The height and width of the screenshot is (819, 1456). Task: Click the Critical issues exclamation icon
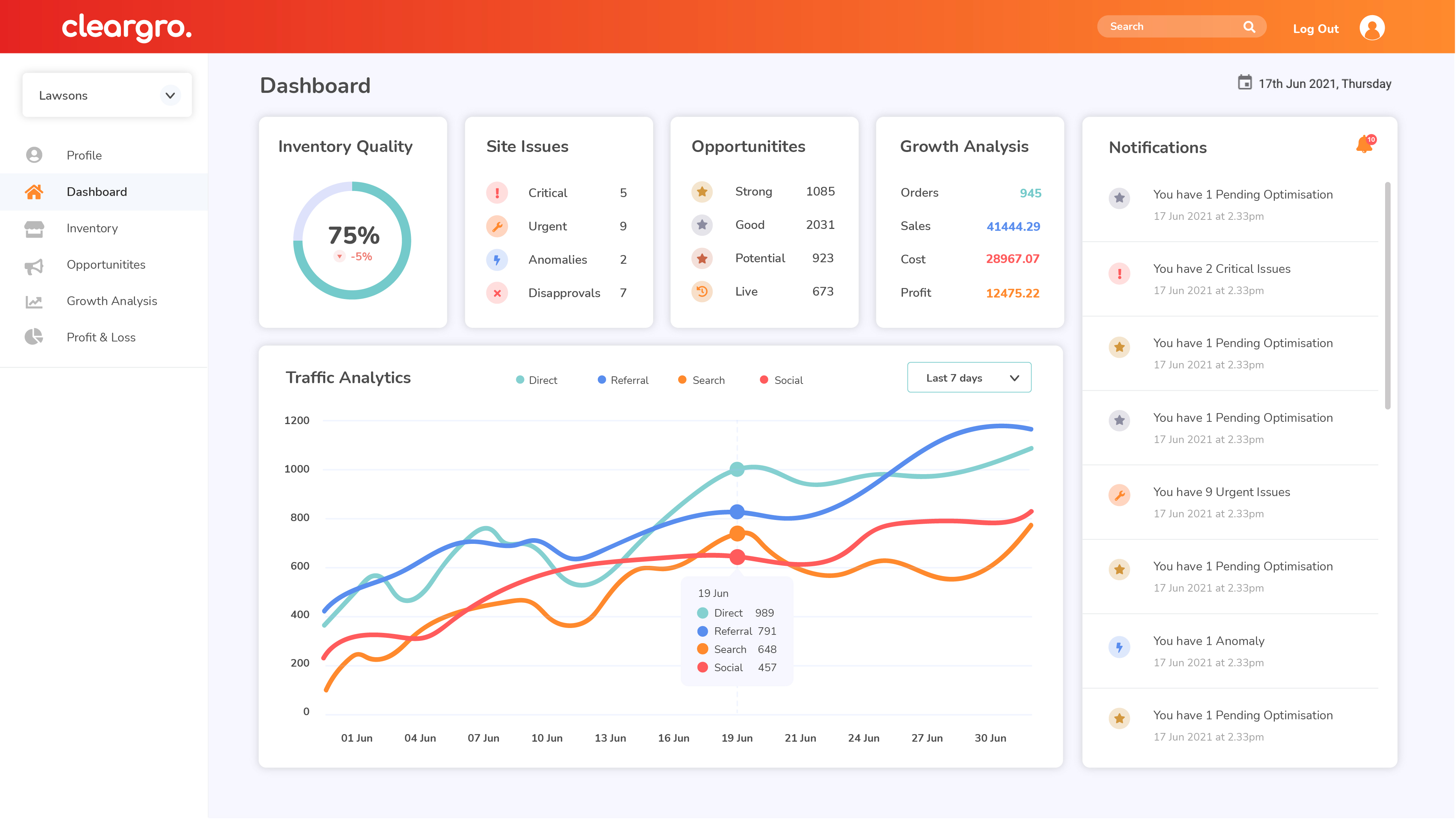click(497, 193)
